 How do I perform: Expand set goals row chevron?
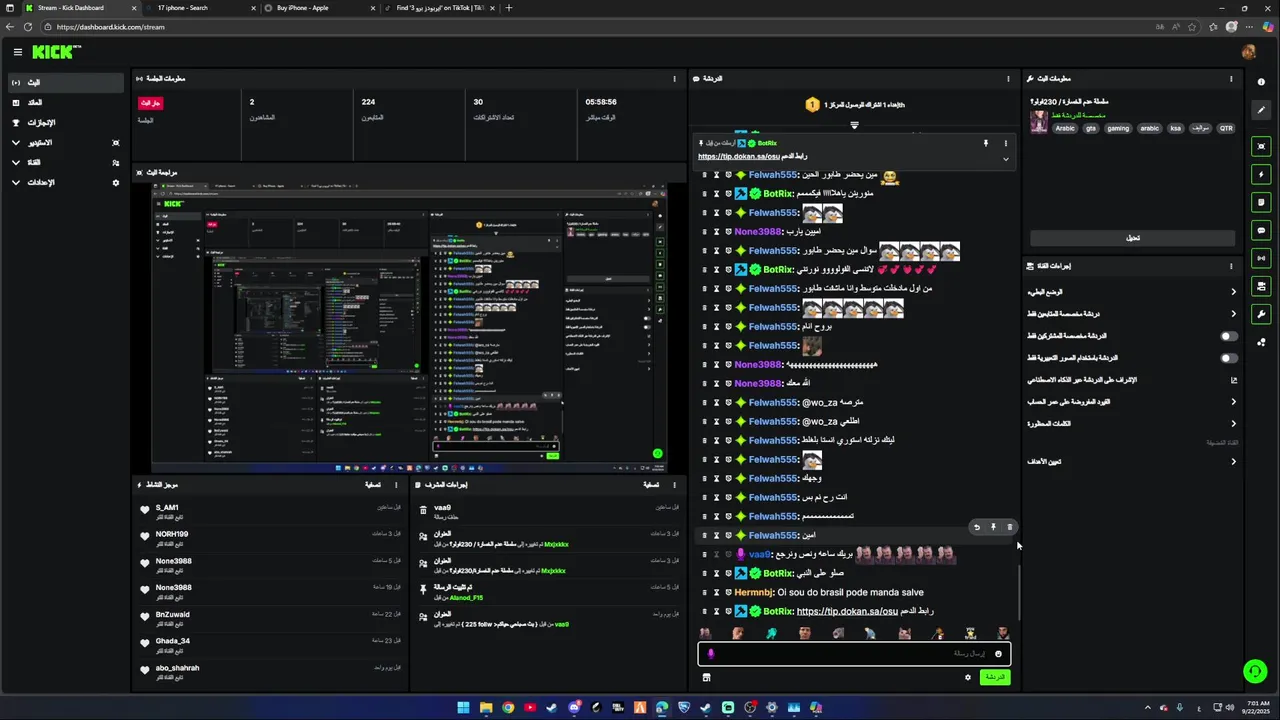click(1233, 462)
